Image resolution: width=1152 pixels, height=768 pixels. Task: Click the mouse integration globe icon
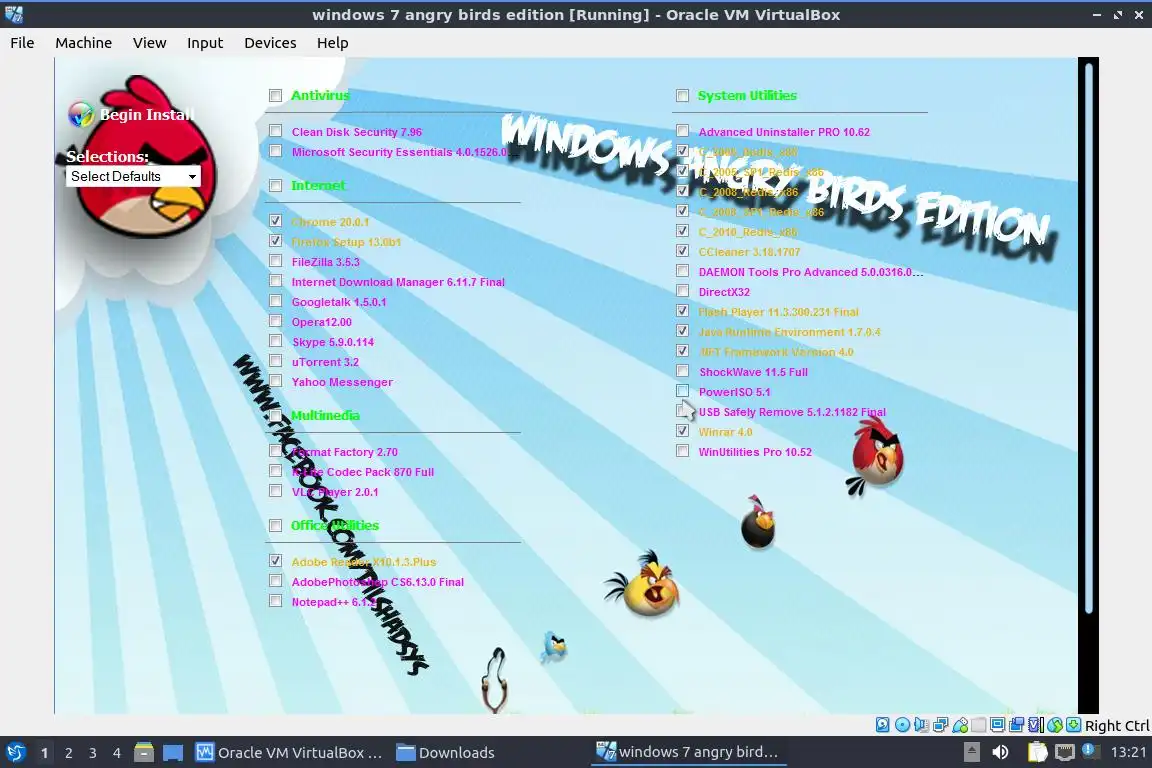1055,725
